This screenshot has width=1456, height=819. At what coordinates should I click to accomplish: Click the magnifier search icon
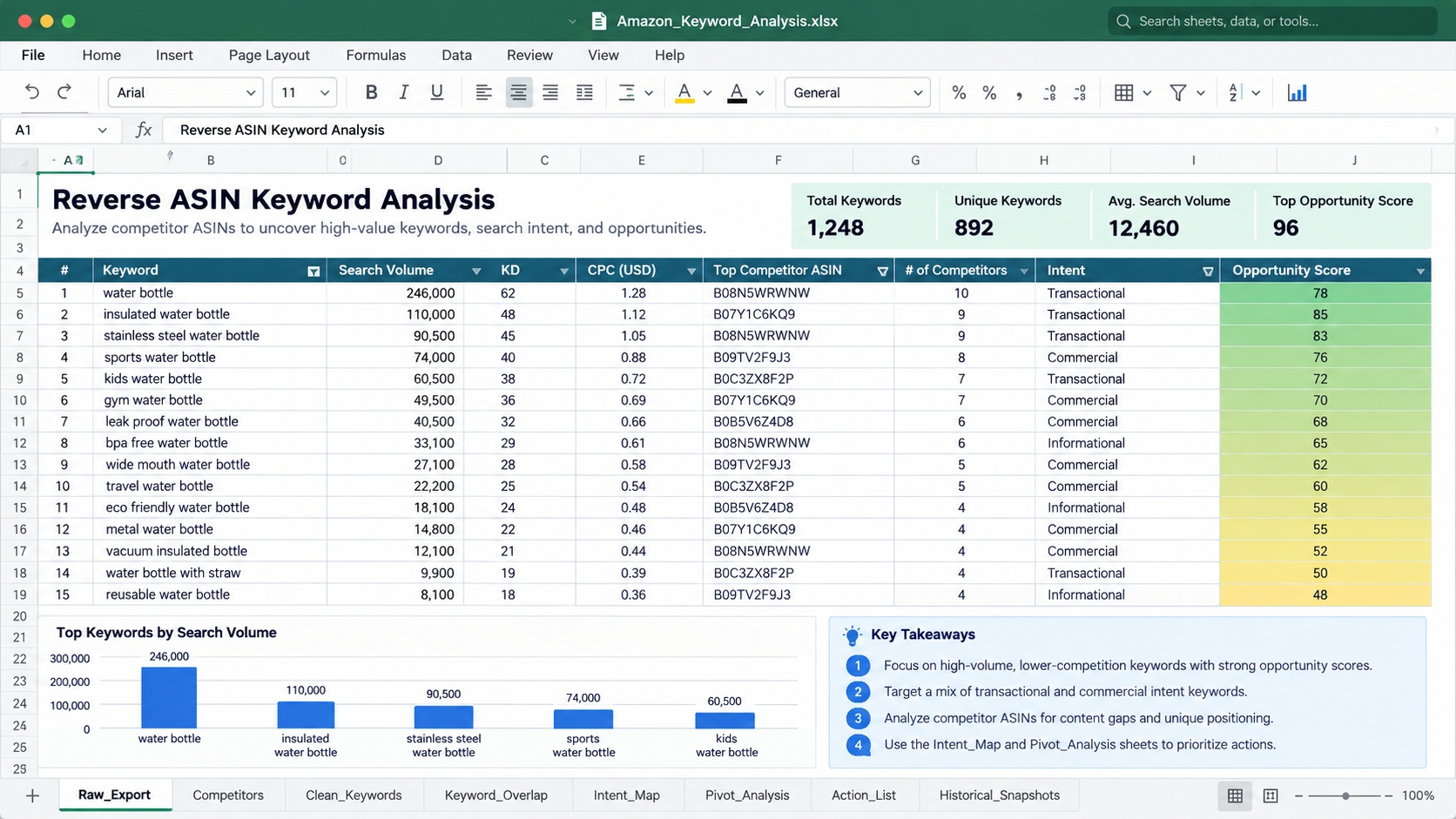[x=1123, y=21]
